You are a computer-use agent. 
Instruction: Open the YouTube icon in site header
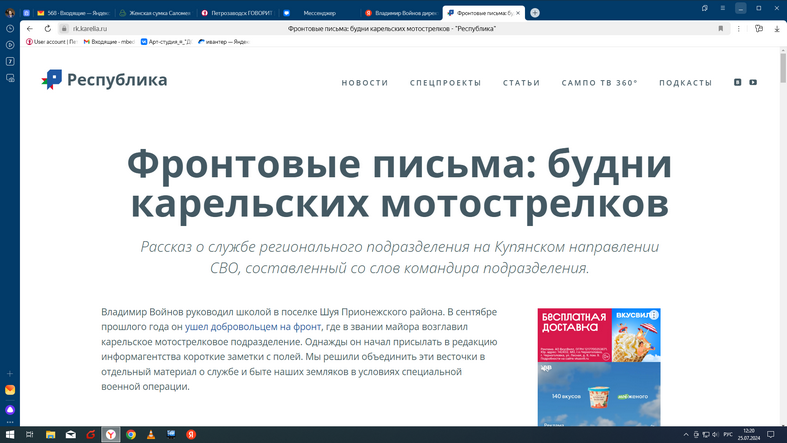(753, 82)
